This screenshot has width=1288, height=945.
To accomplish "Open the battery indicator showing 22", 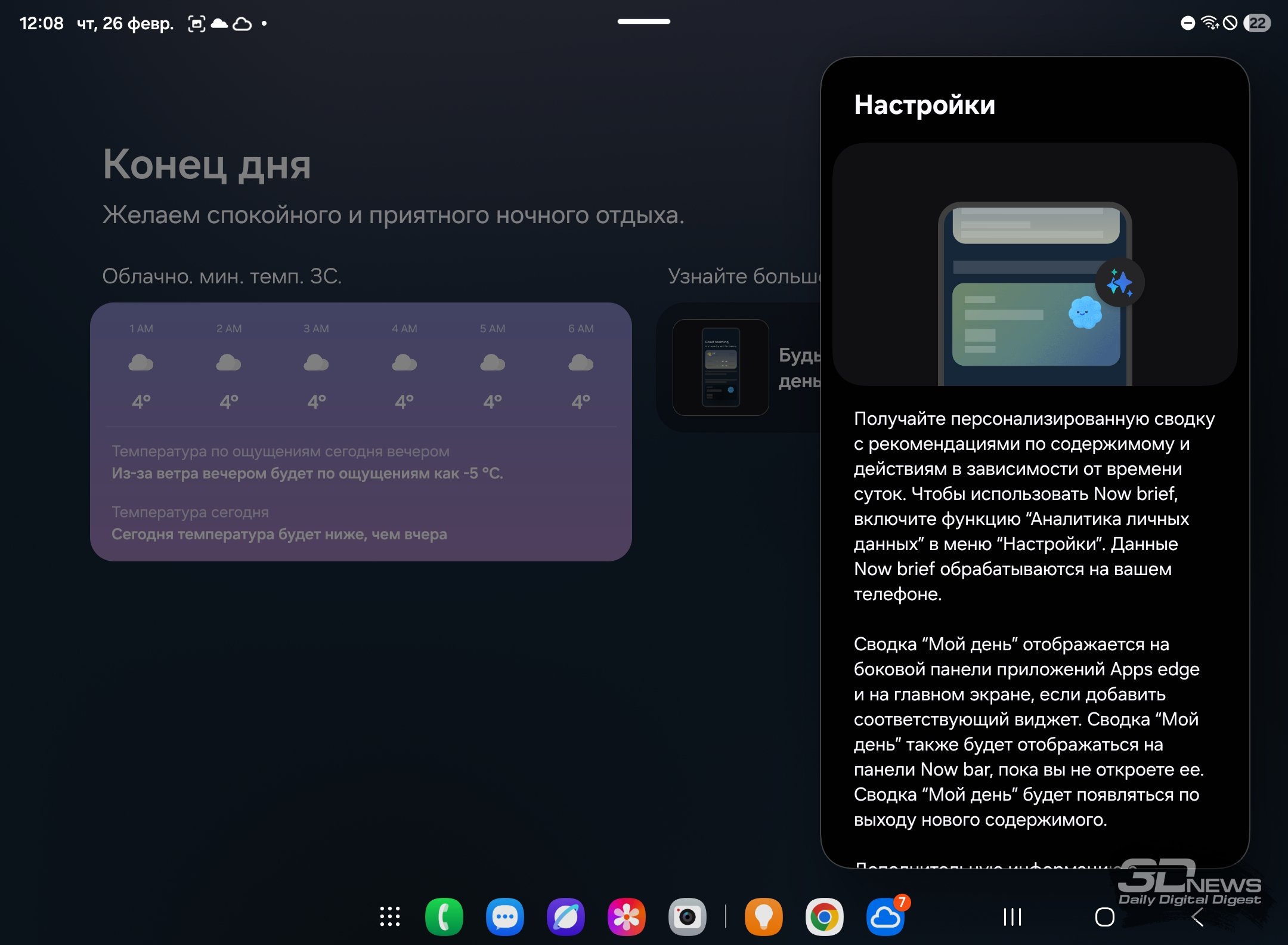I will click(x=1258, y=23).
